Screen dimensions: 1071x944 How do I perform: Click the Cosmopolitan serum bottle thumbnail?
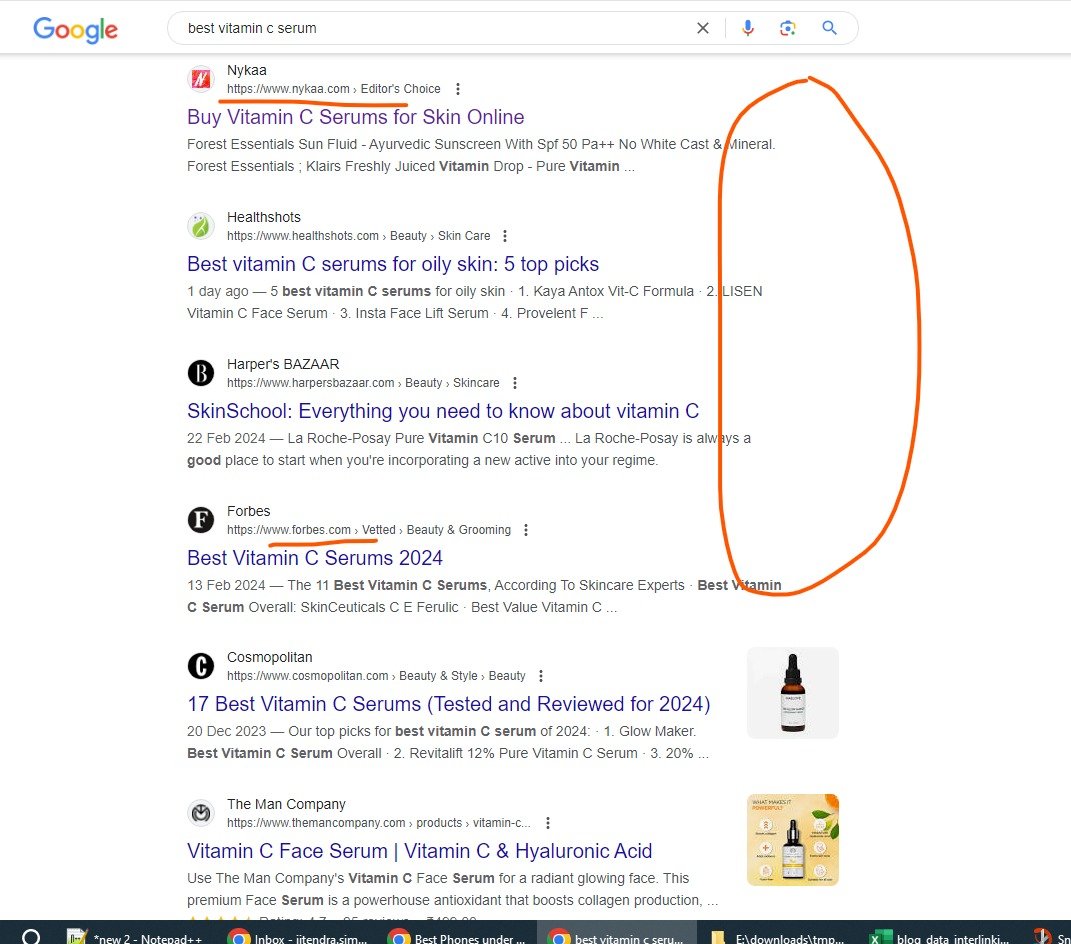[792, 693]
